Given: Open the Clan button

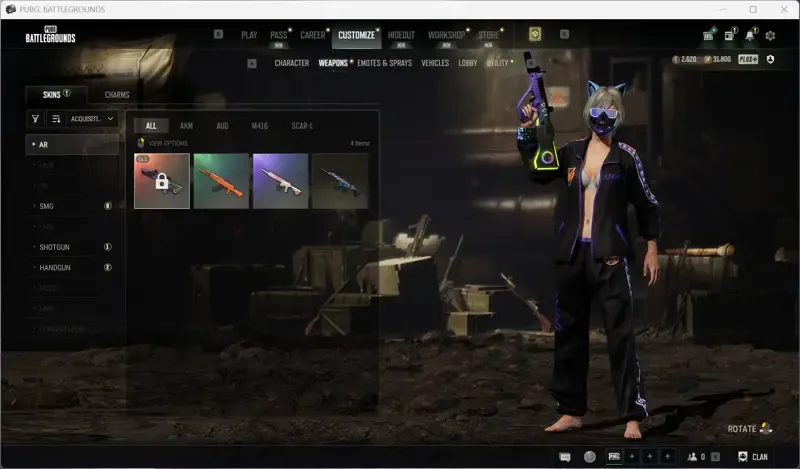Looking at the screenshot, I should [x=753, y=457].
